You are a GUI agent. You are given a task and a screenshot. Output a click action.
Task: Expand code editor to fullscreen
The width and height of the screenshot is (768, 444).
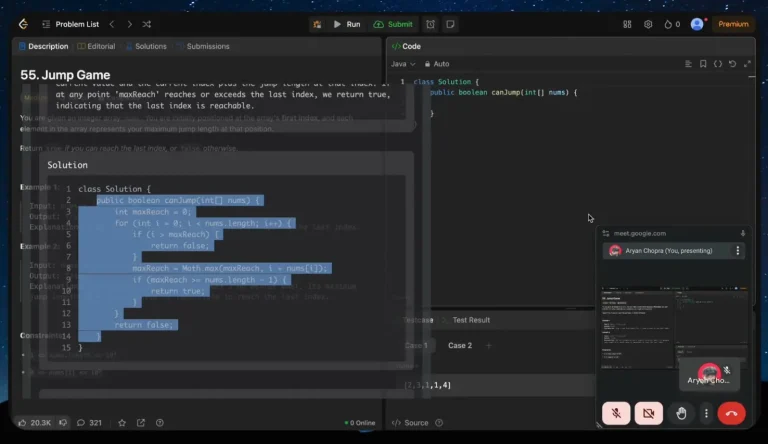tap(747, 64)
